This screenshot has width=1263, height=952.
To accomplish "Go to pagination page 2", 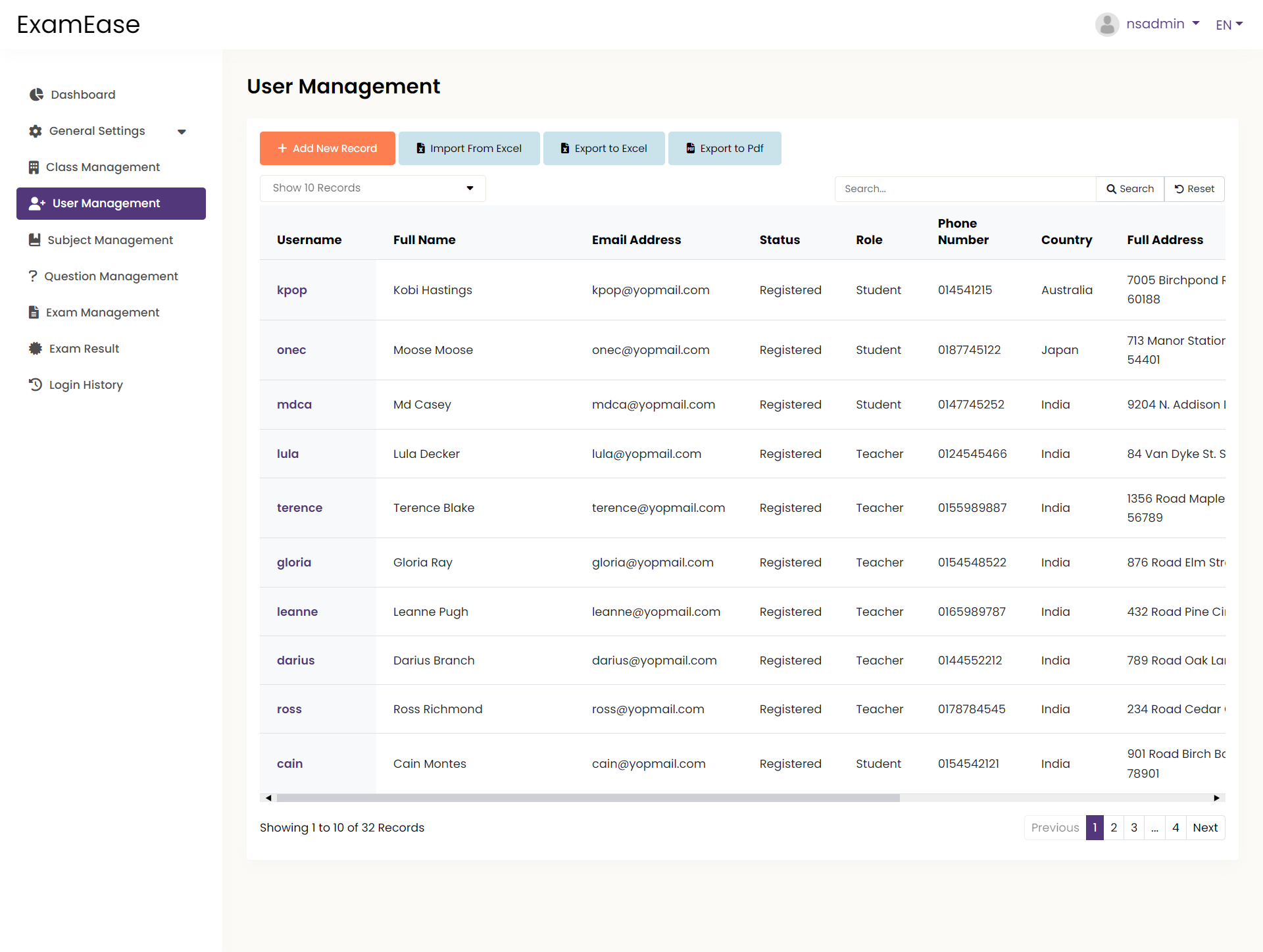I will tap(1114, 828).
